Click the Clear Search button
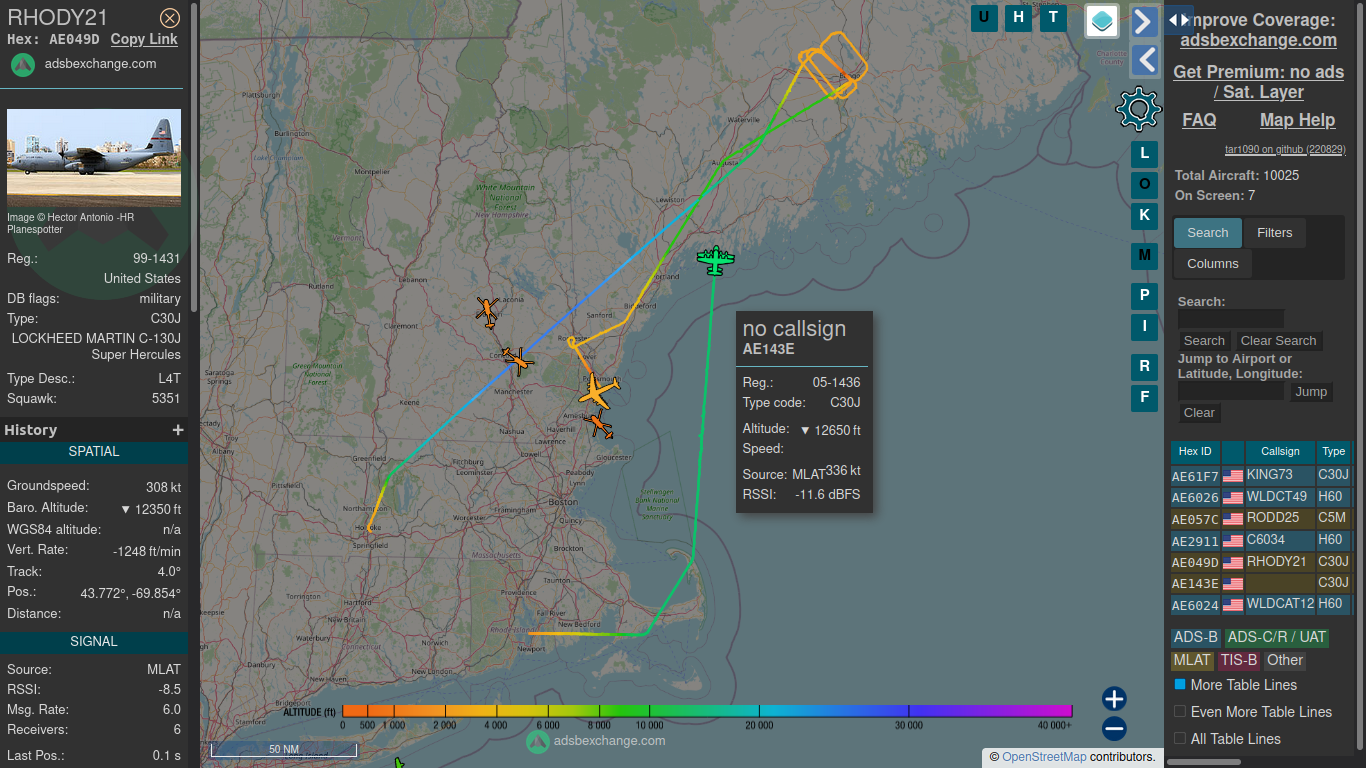1366x768 pixels. (1278, 341)
